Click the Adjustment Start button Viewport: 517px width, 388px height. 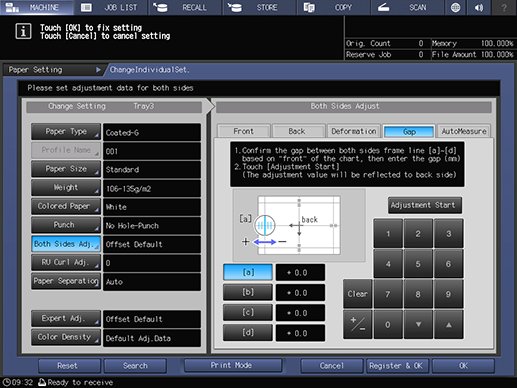(425, 205)
